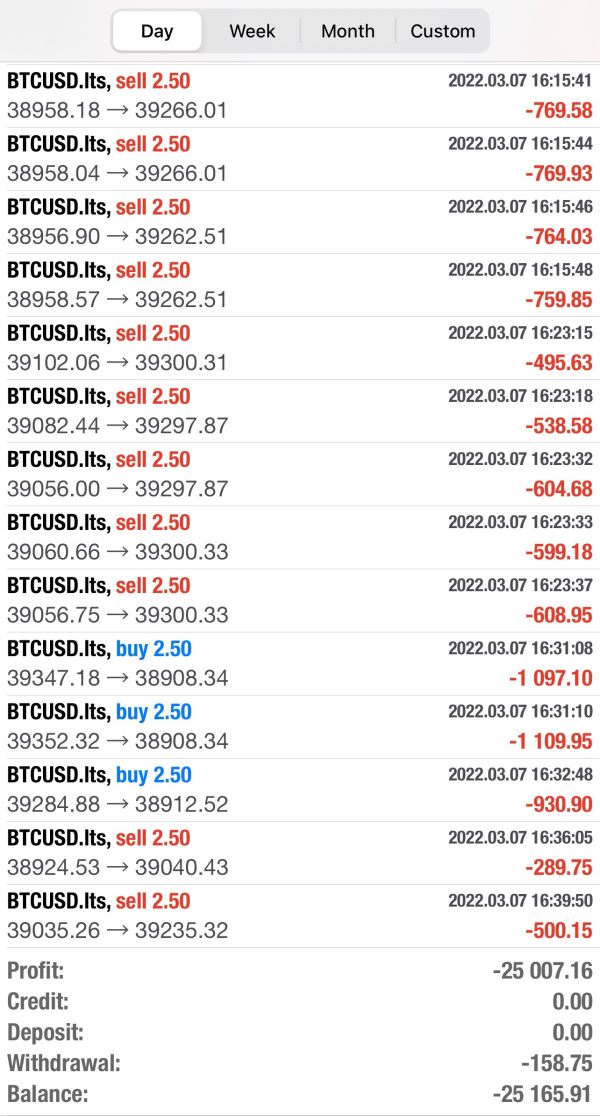Select the trade with loss -769.93
The image size is (600, 1116).
point(300,159)
